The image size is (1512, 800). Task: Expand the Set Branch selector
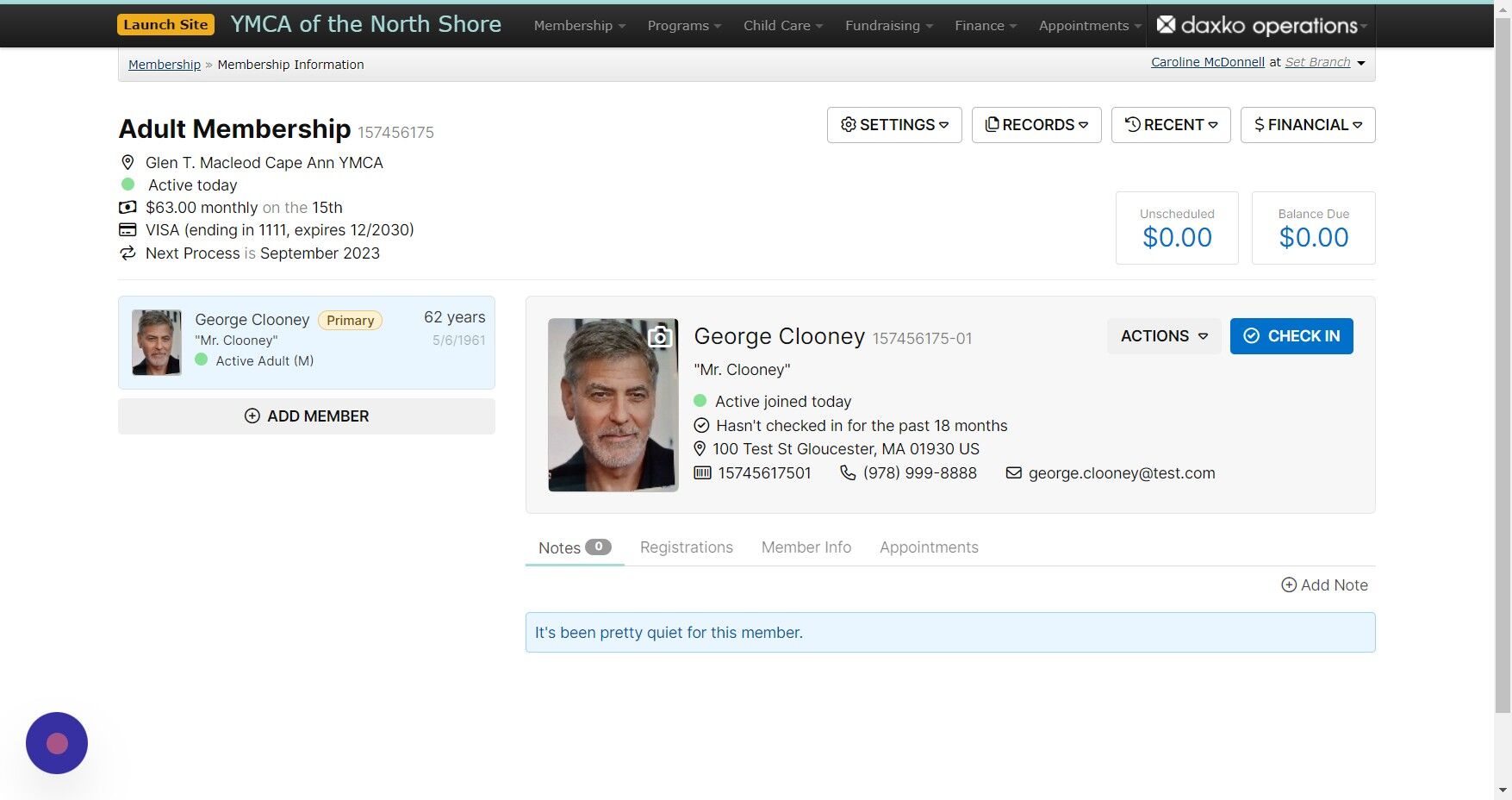click(1318, 61)
